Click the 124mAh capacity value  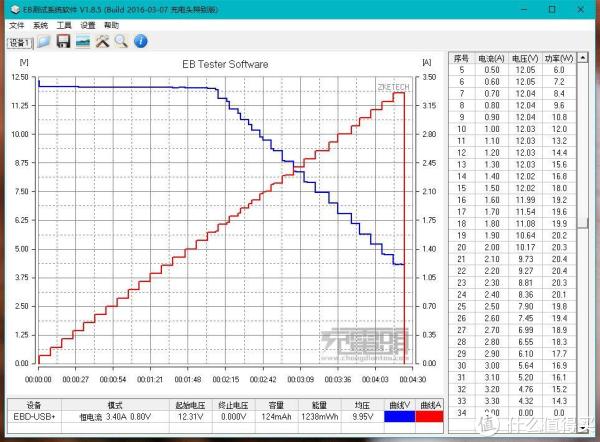point(276,416)
